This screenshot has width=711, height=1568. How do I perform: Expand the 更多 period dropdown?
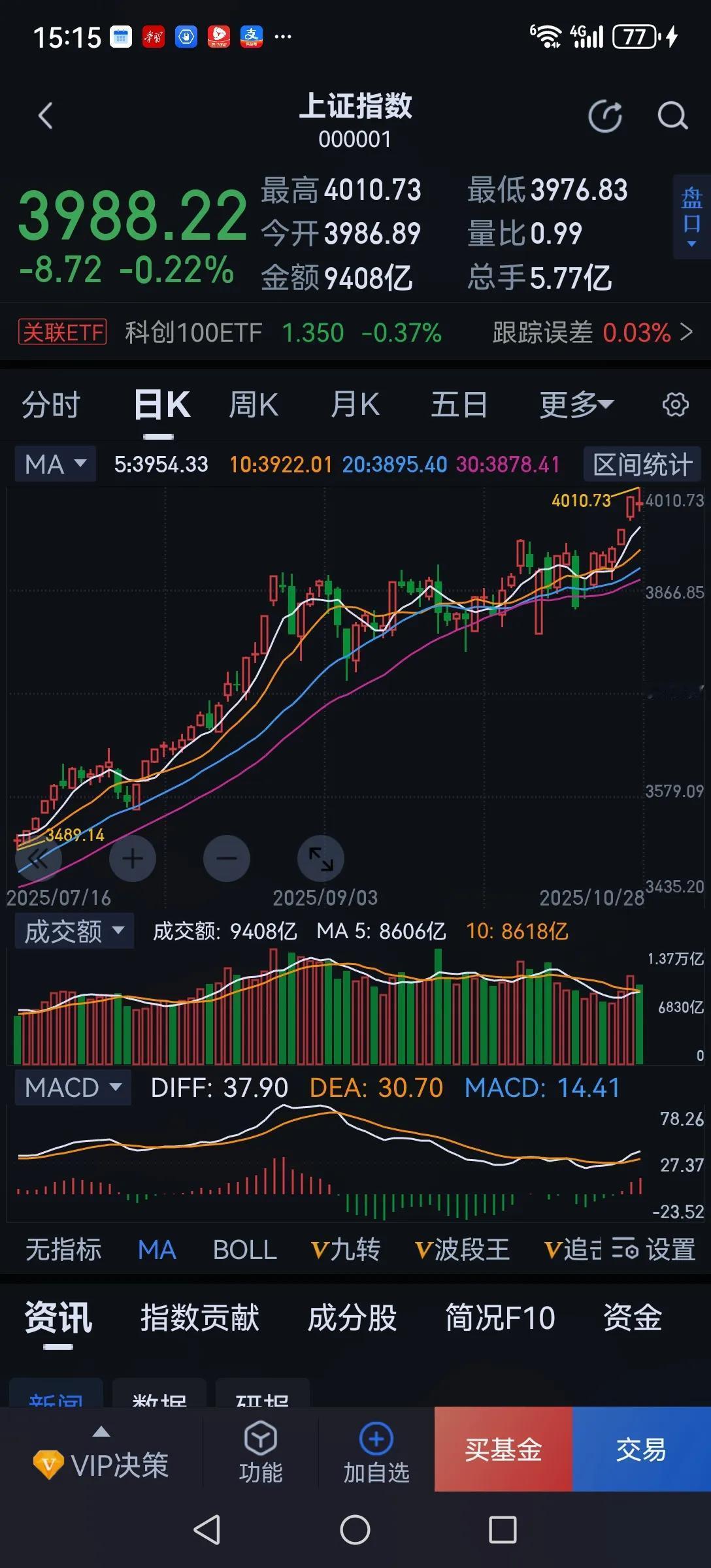coord(576,404)
